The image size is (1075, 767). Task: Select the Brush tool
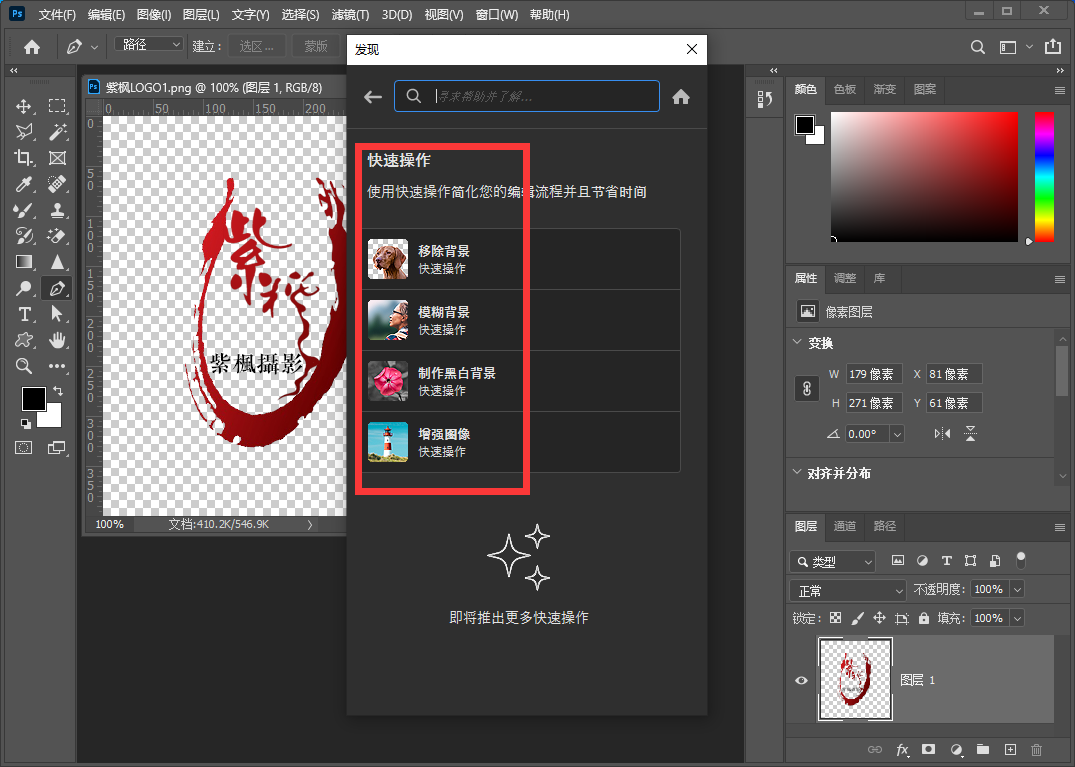tap(24, 210)
